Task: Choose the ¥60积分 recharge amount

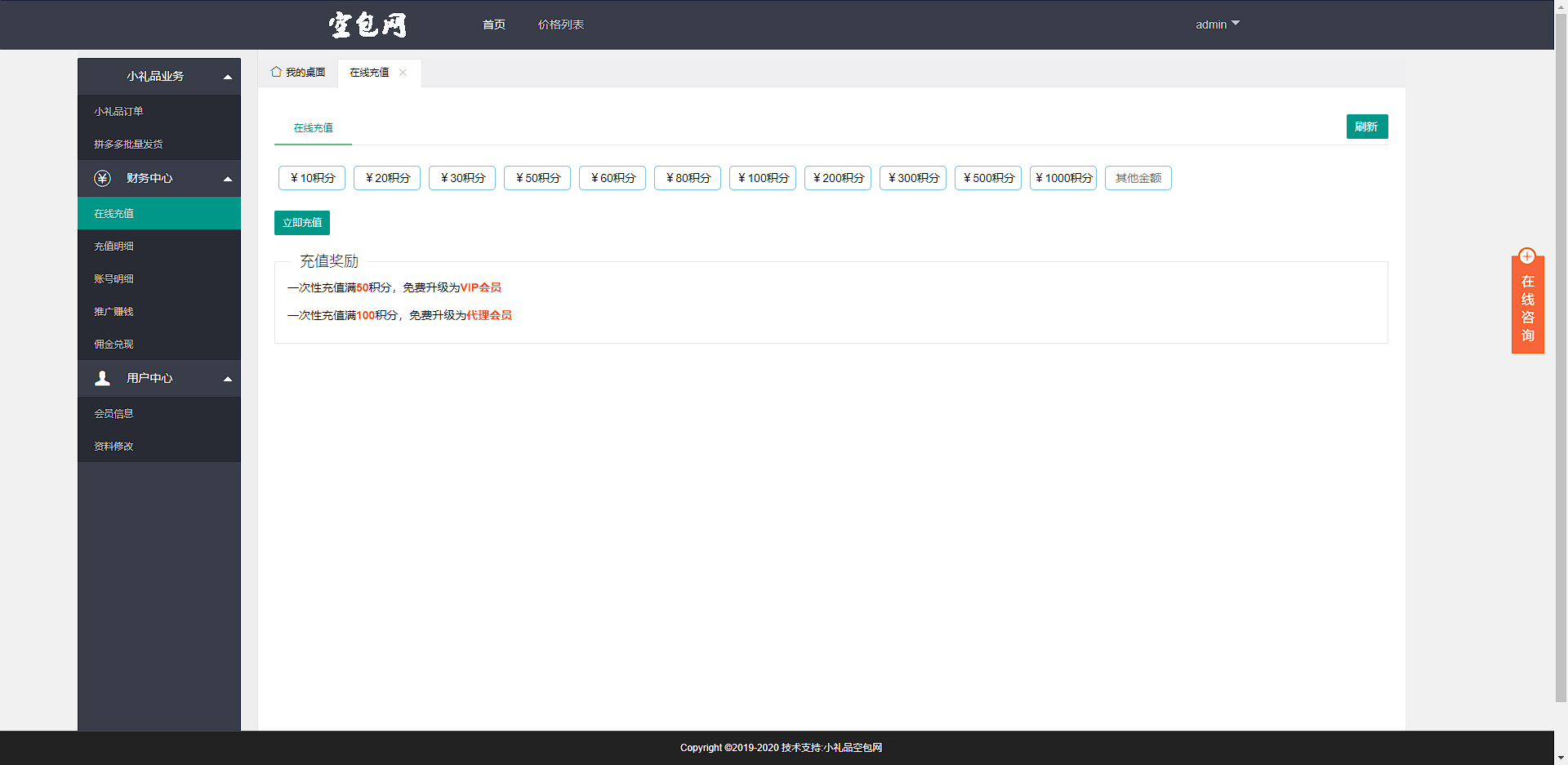Action: [x=612, y=178]
